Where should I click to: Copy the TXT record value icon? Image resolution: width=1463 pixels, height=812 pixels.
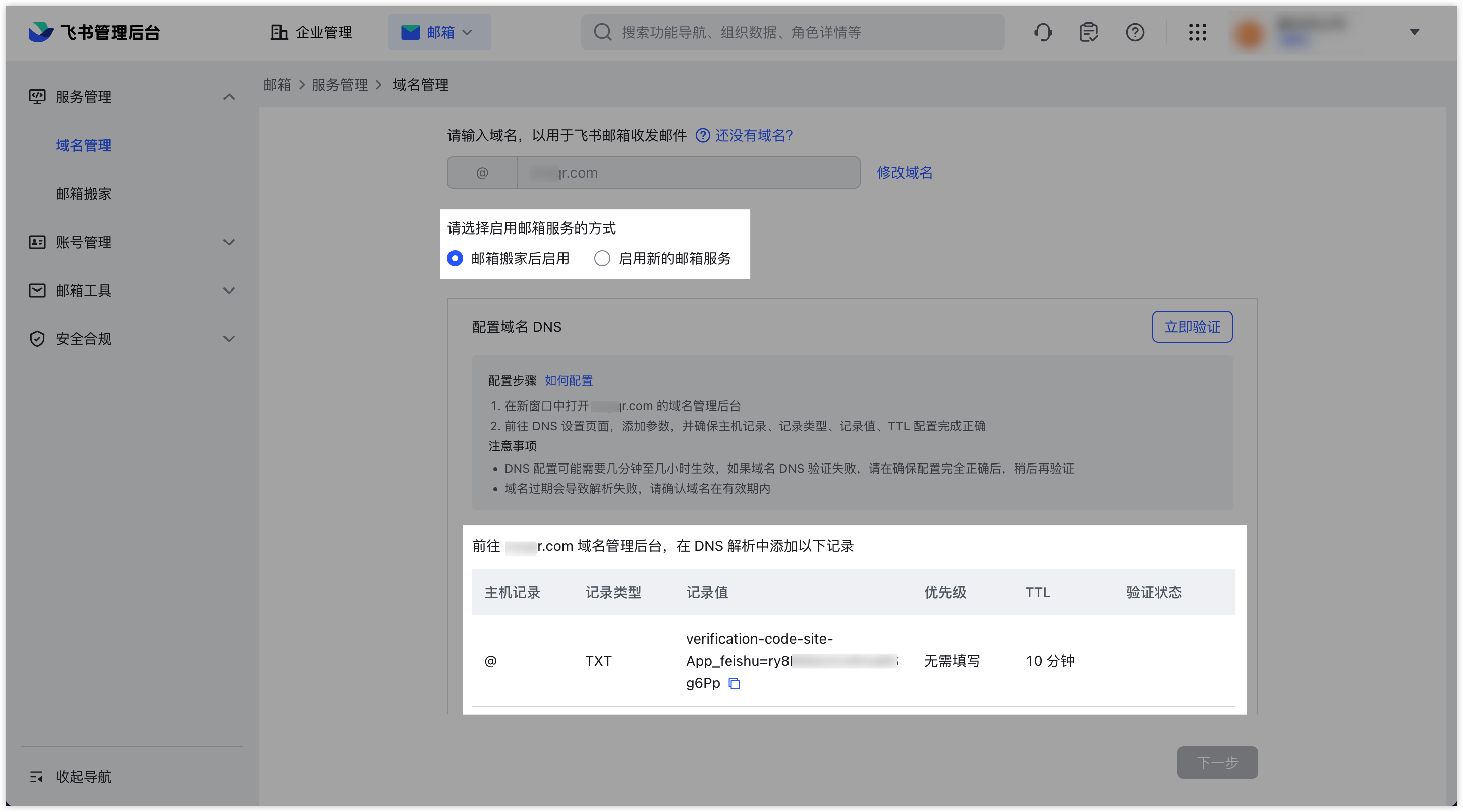tap(735, 684)
